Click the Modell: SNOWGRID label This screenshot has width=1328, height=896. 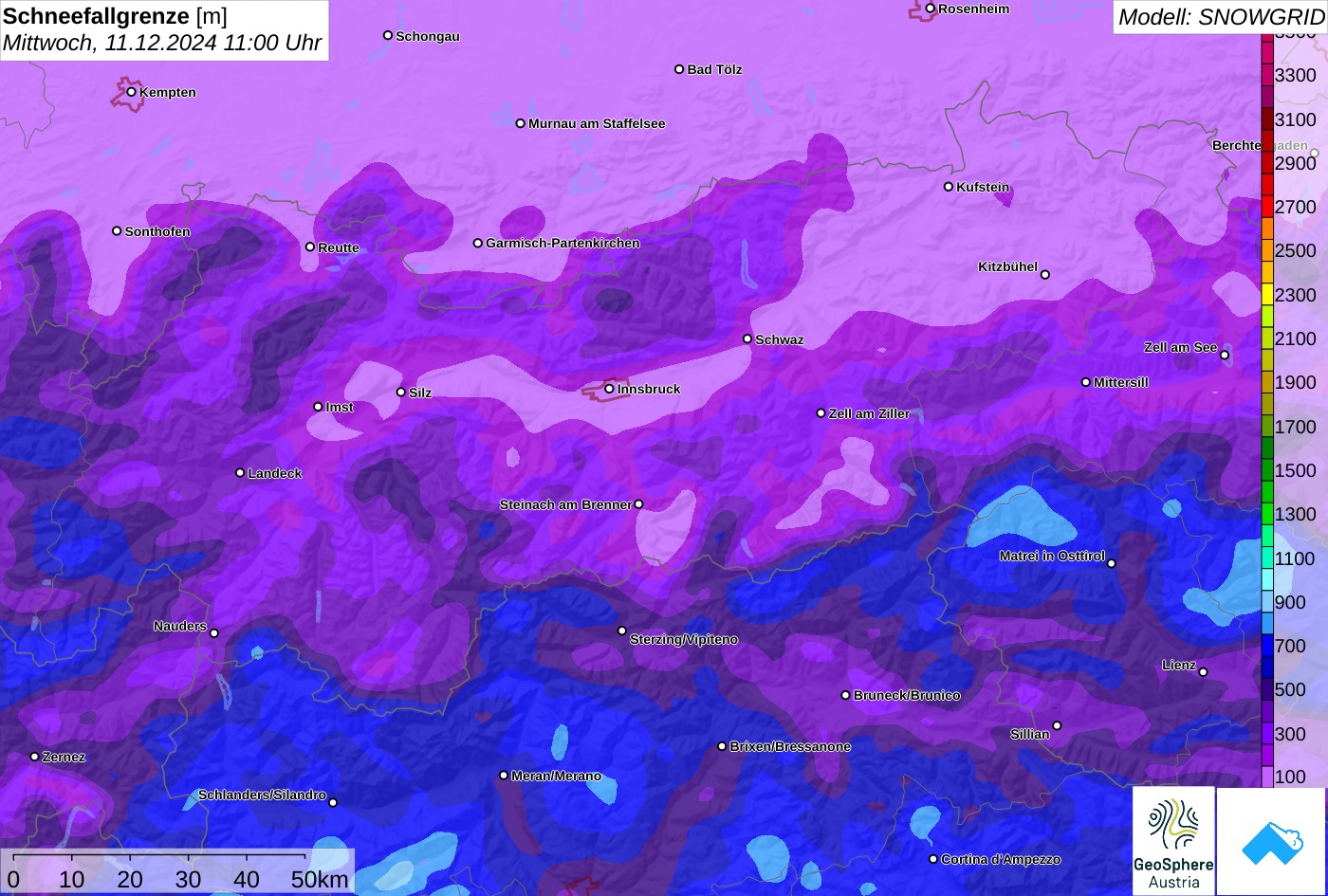[x=1221, y=16]
